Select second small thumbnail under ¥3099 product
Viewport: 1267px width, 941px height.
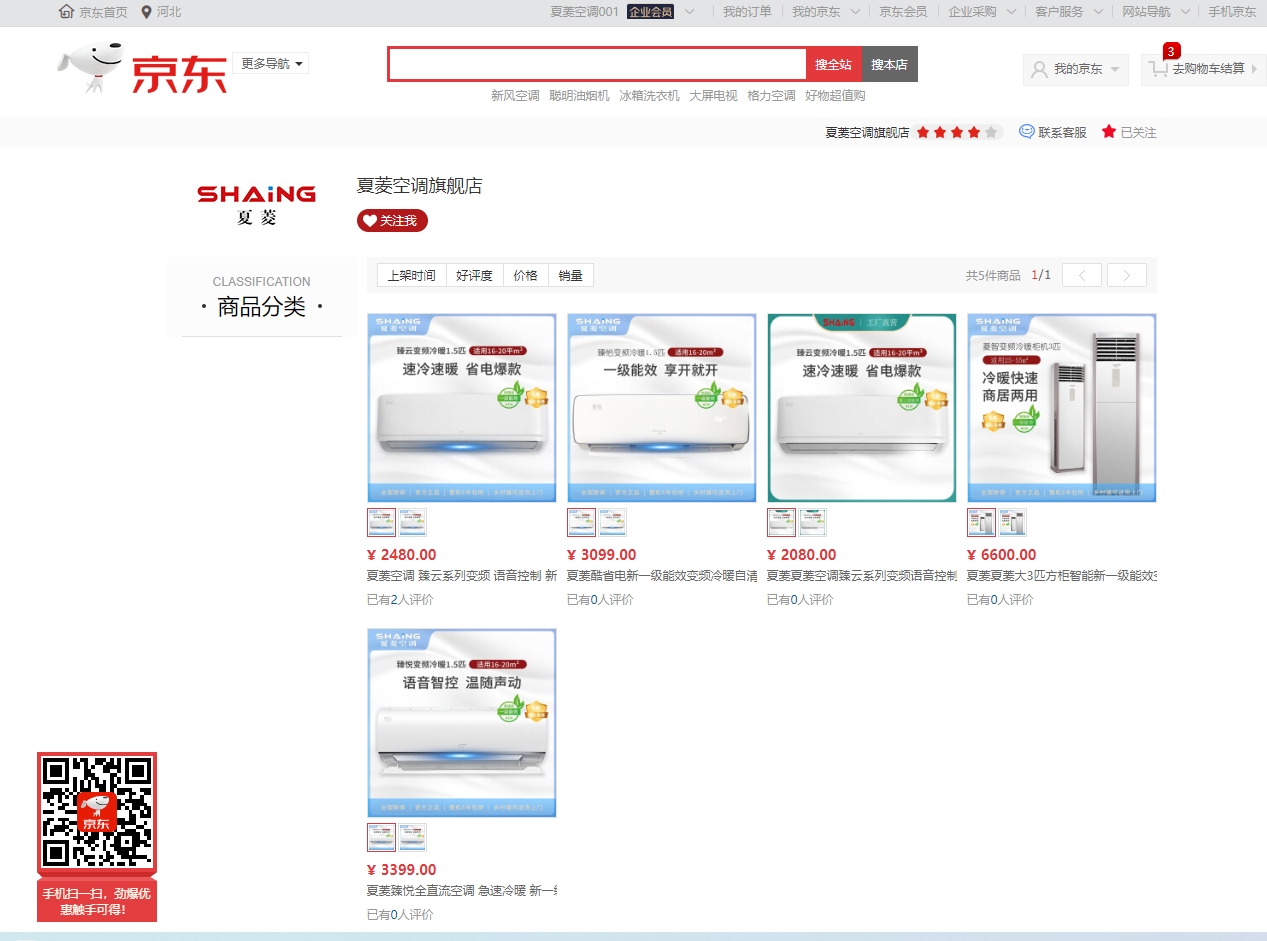coord(613,522)
